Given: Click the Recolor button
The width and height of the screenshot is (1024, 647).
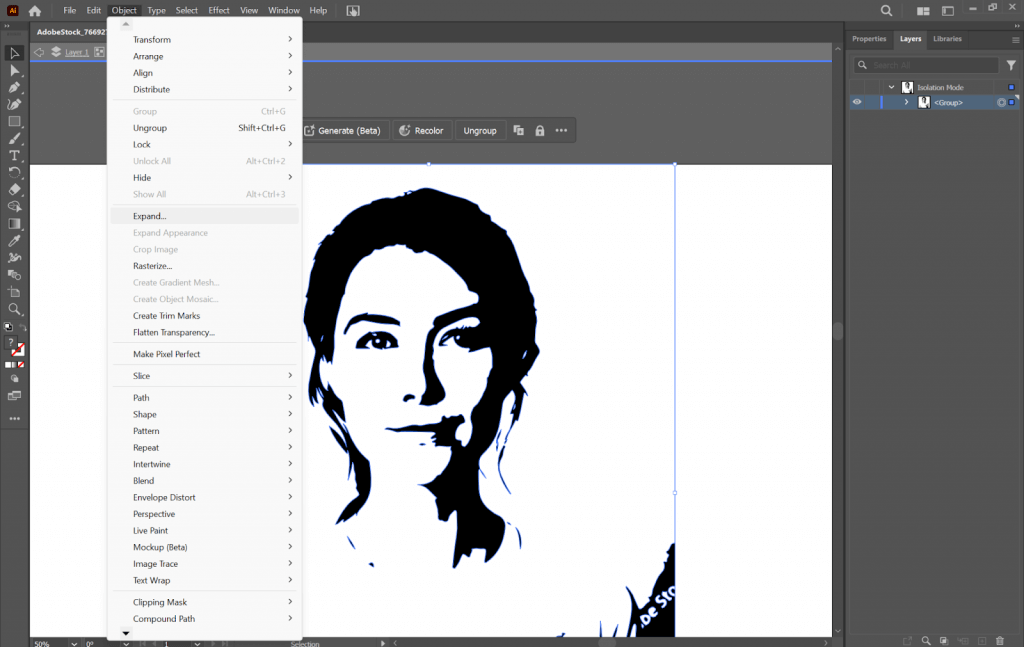Looking at the screenshot, I should coord(421,131).
